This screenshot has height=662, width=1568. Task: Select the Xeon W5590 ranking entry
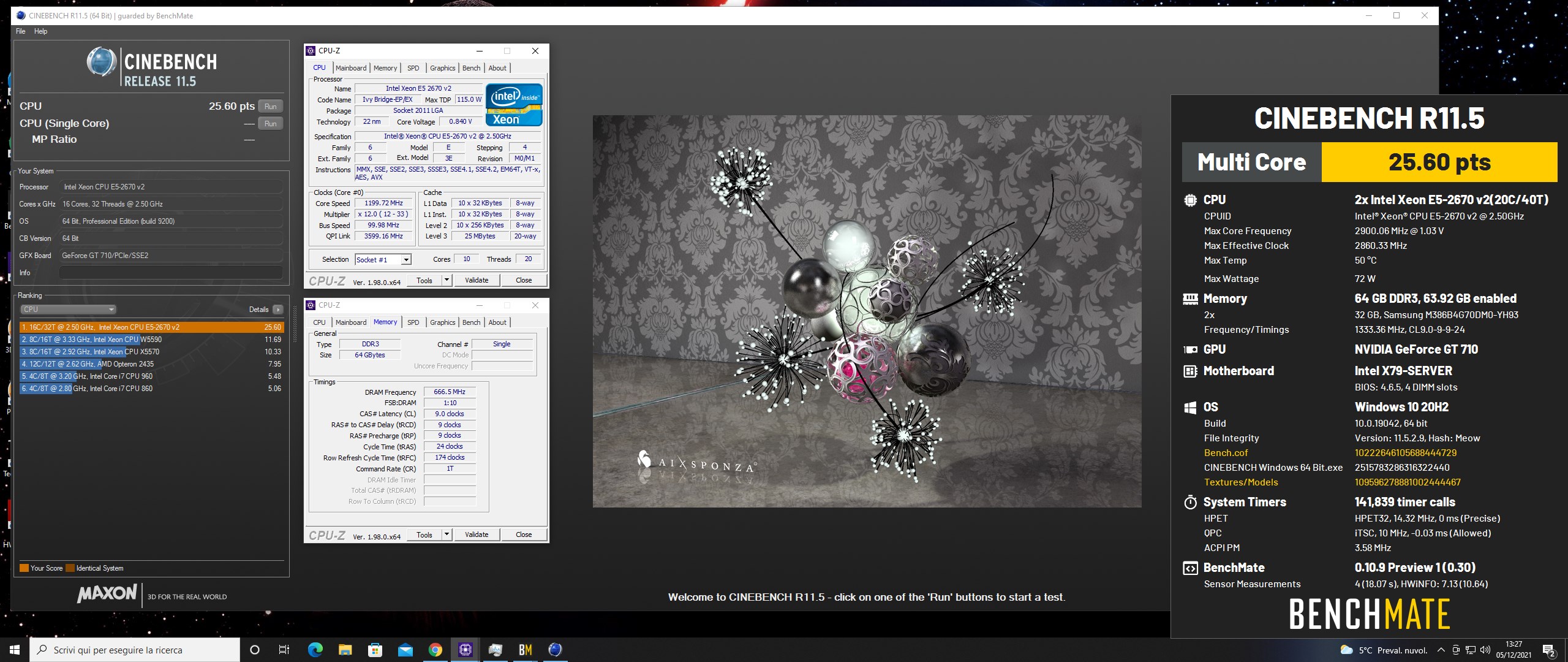tap(151, 340)
